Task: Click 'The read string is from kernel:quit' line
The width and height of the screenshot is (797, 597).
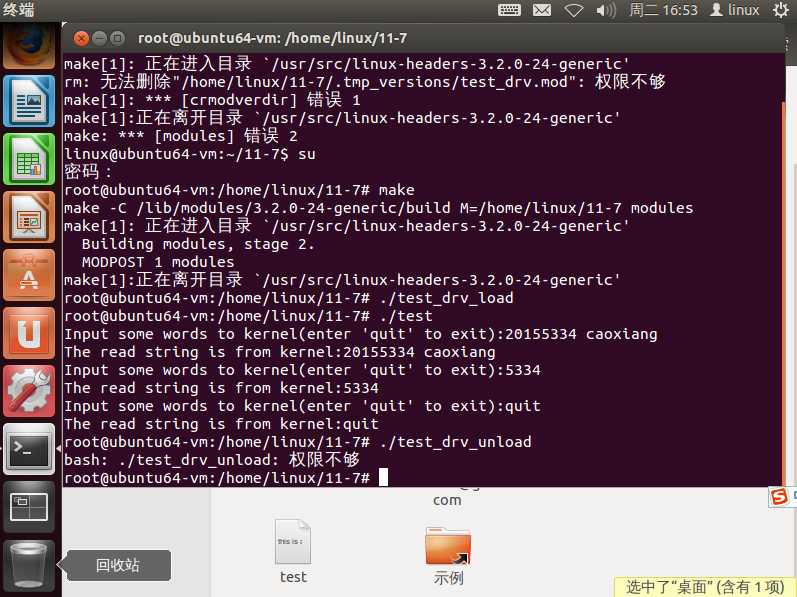Action: pyautogui.click(x=221, y=424)
